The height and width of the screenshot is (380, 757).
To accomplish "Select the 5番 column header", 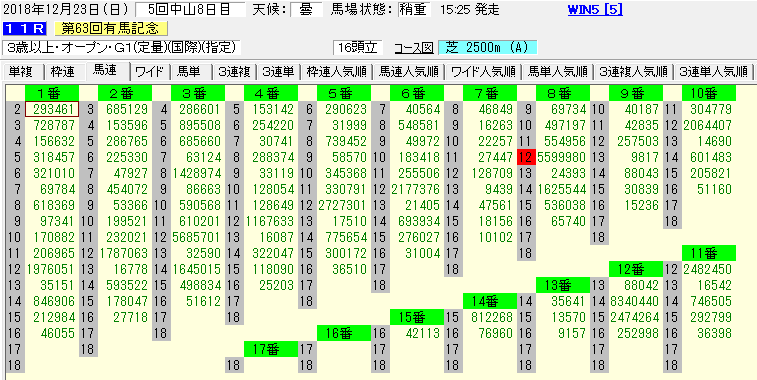I will click(344, 93).
